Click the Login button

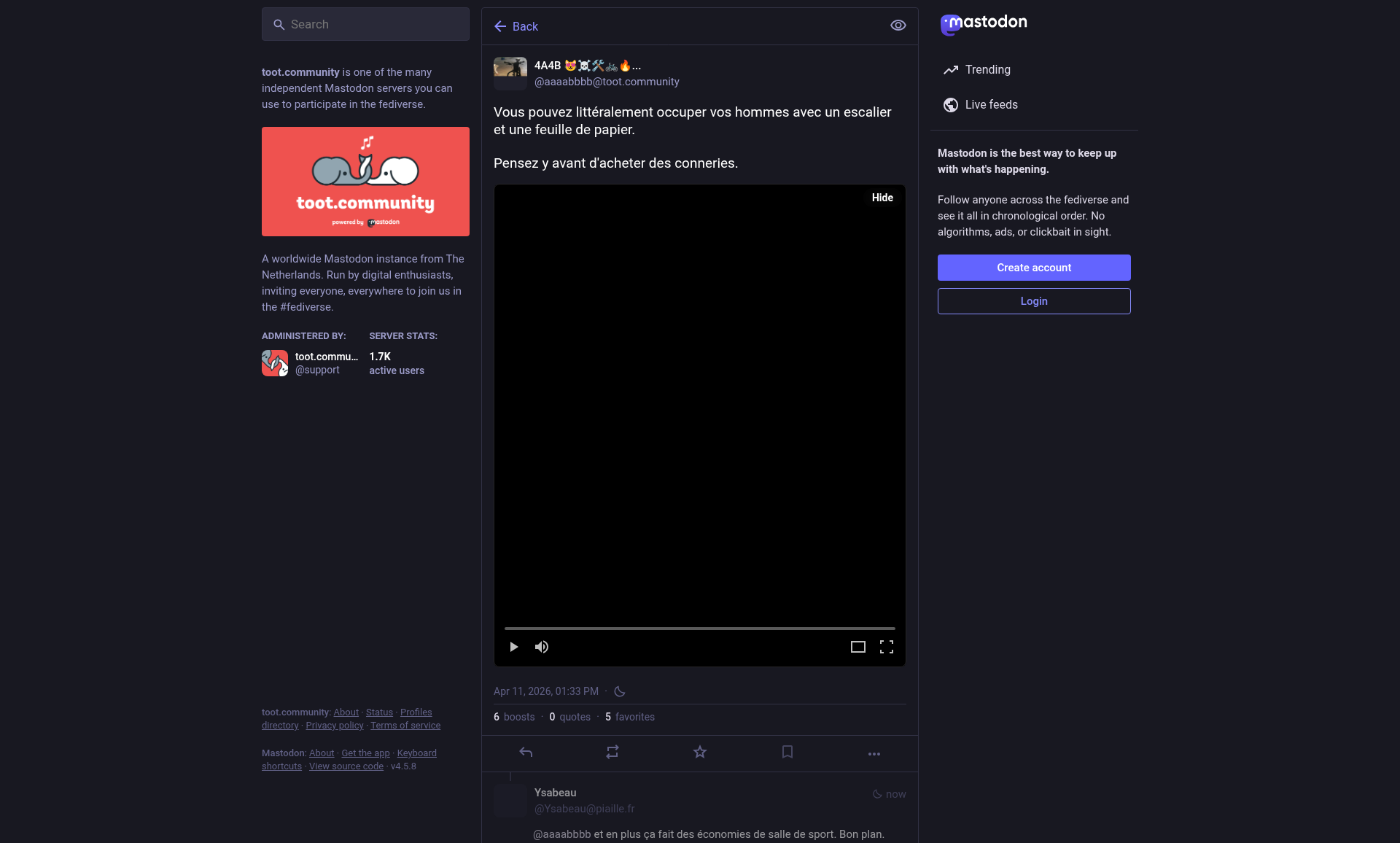point(1034,301)
